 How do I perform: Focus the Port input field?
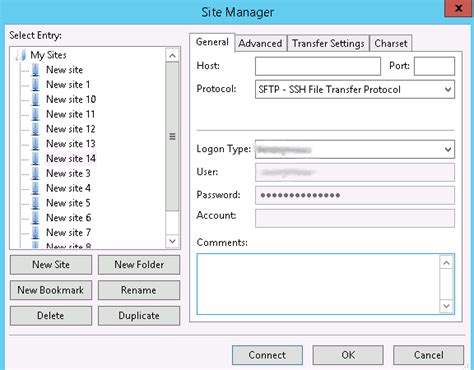[434, 66]
